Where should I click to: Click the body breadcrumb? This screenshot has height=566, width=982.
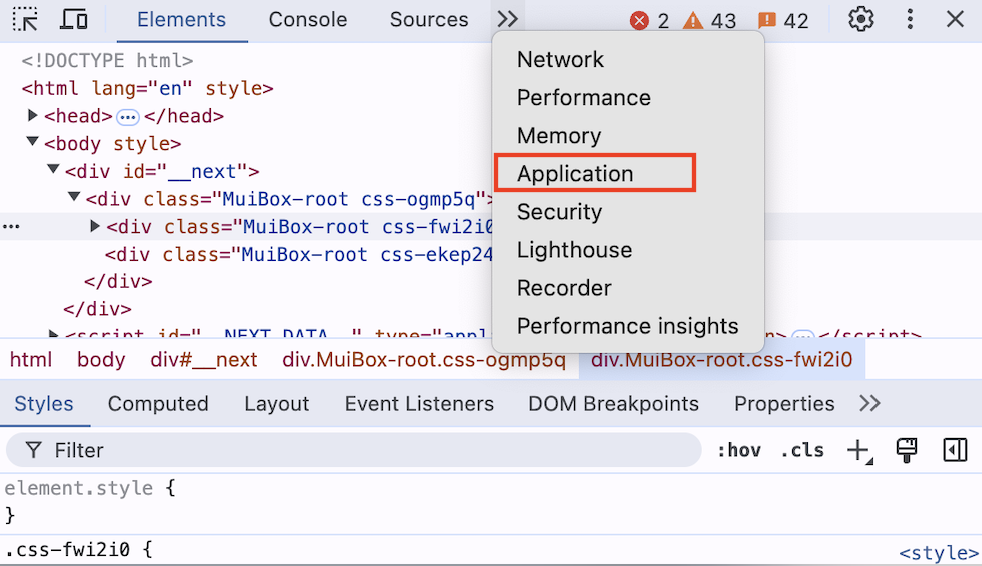point(101,360)
